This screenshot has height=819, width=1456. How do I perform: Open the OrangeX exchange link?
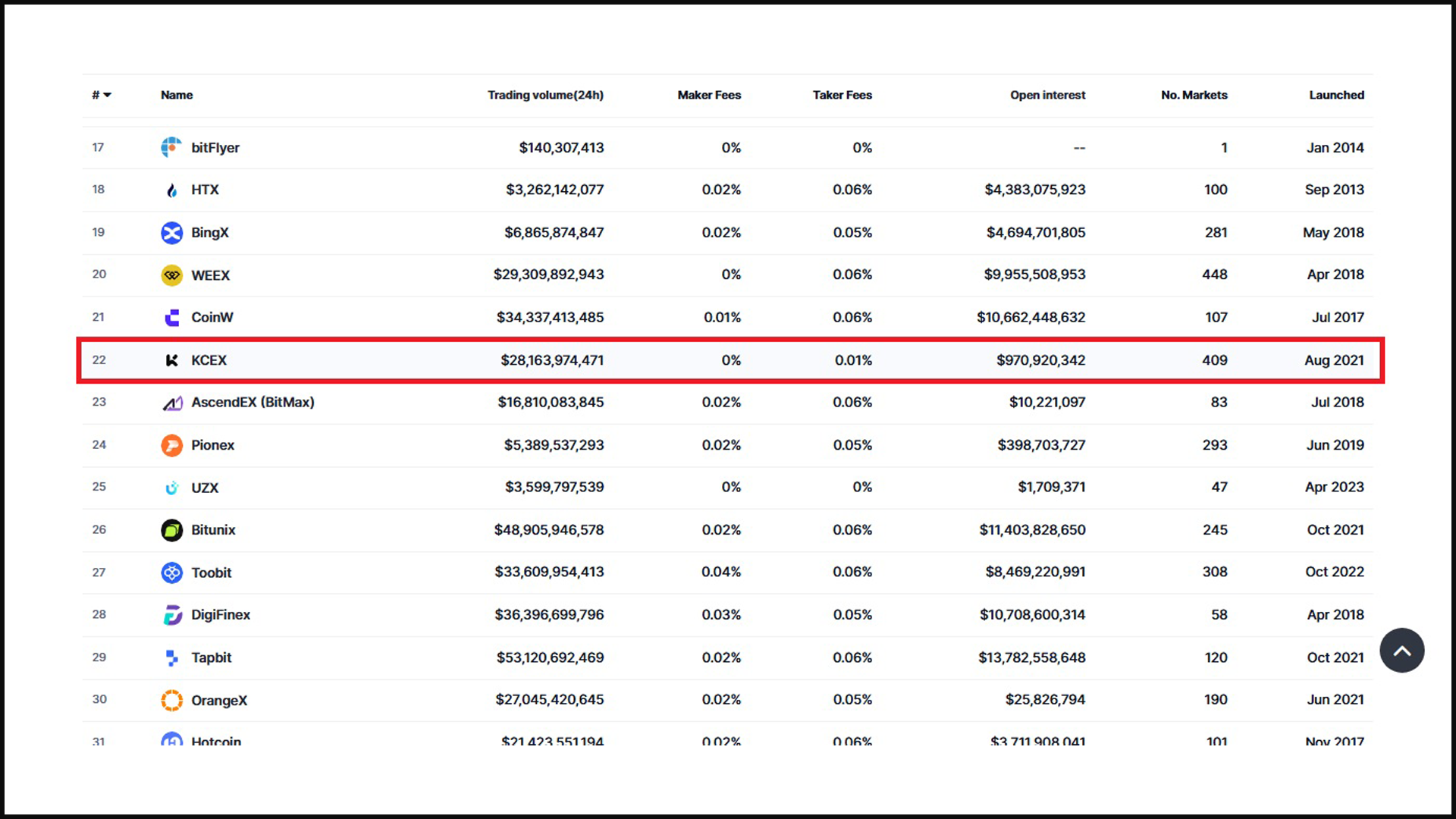pyautogui.click(x=219, y=700)
